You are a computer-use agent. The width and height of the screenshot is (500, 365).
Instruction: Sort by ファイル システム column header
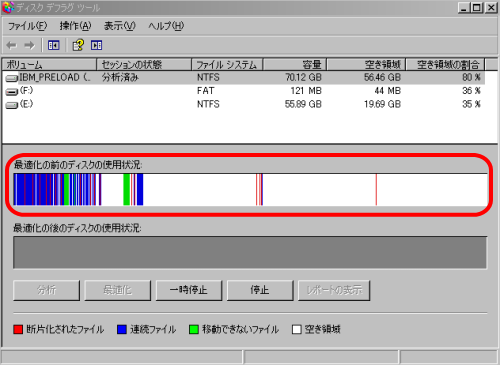pos(227,64)
